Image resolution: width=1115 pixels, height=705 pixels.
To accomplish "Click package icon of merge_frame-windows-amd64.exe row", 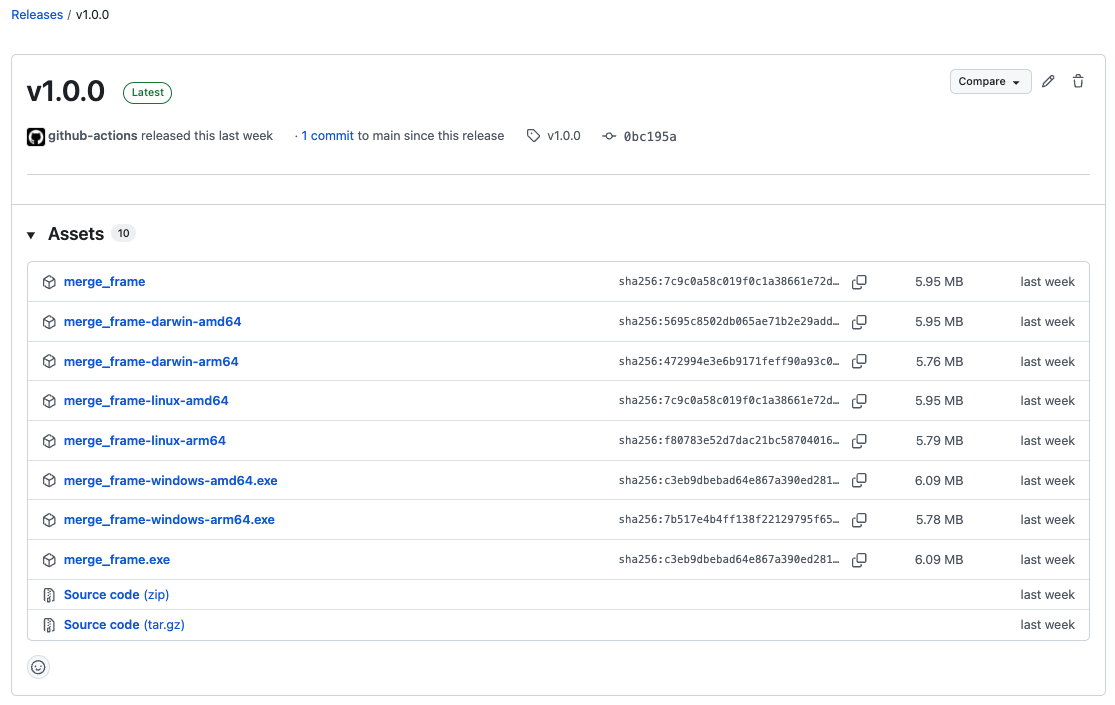I will point(49,480).
